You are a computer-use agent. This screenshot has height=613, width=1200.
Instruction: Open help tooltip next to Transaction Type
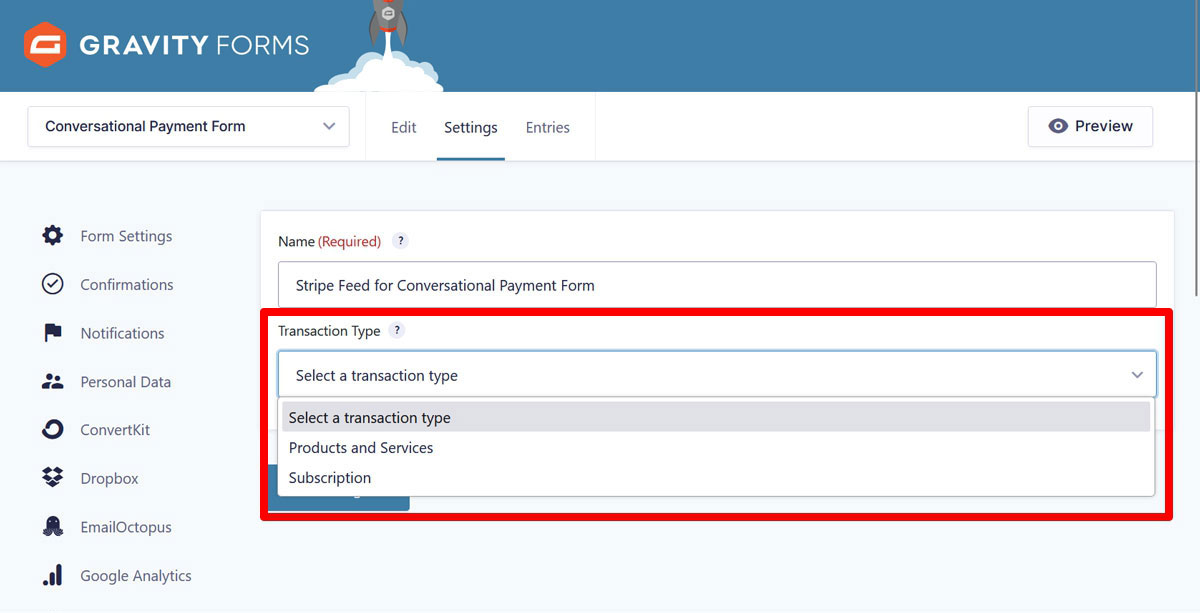tap(397, 331)
